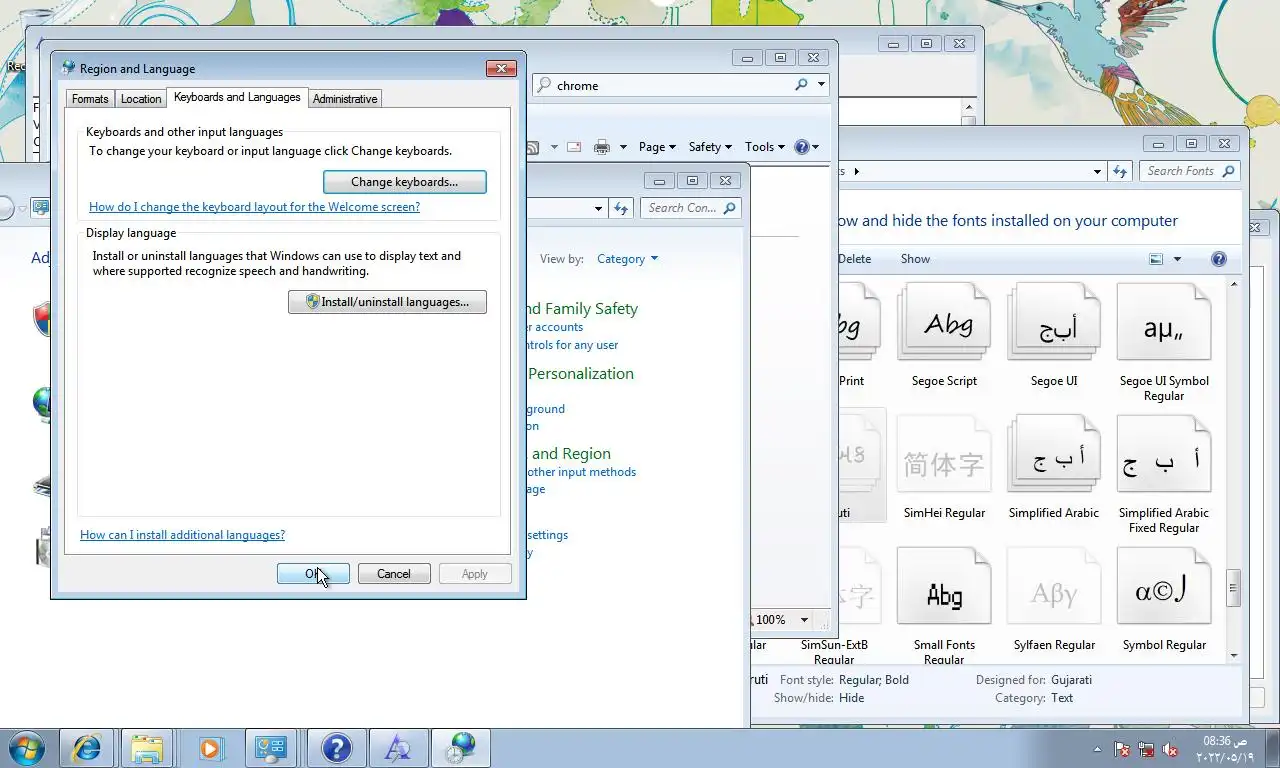
Task: Switch to Internet Explorer on the taskbar
Action: coord(87,748)
